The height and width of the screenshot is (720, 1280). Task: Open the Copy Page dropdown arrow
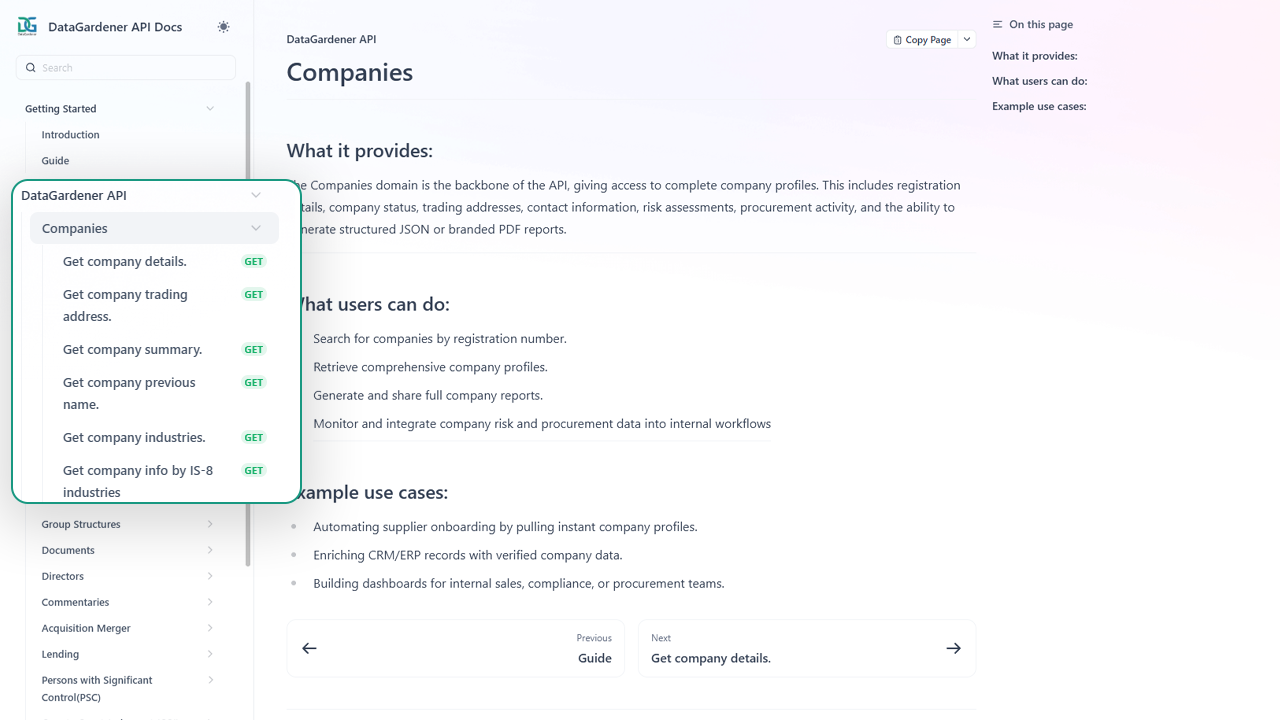click(967, 40)
